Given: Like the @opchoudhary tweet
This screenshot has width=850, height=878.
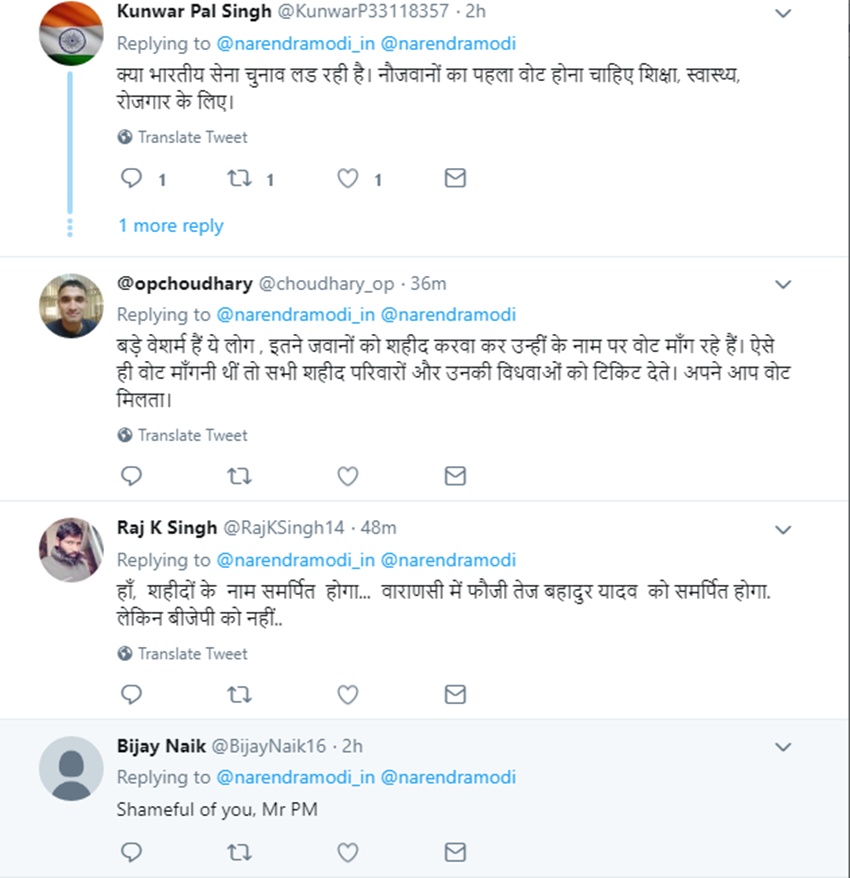Looking at the screenshot, I should 347,476.
